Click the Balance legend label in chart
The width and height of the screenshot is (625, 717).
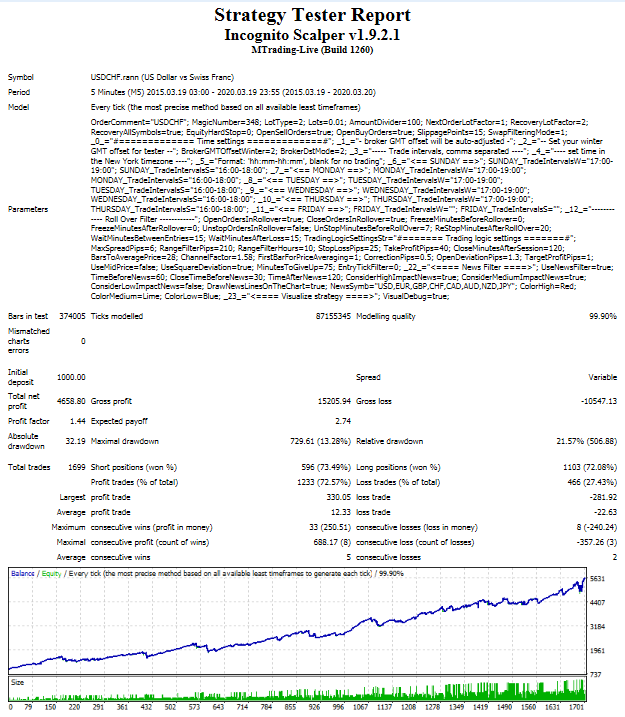[23, 574]
